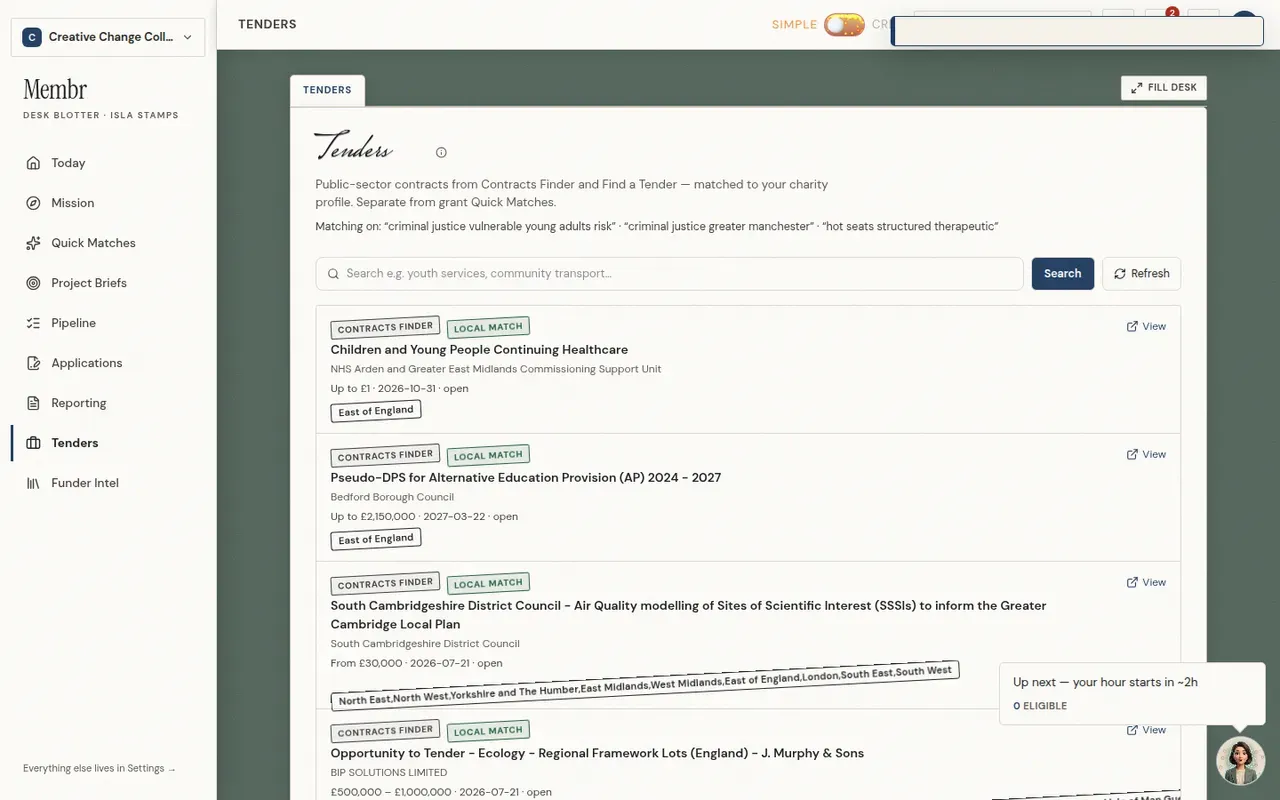Go to Project Briefs in sidebar
1280x800 pixels.
pyautogui.click(x=108, y=283)
